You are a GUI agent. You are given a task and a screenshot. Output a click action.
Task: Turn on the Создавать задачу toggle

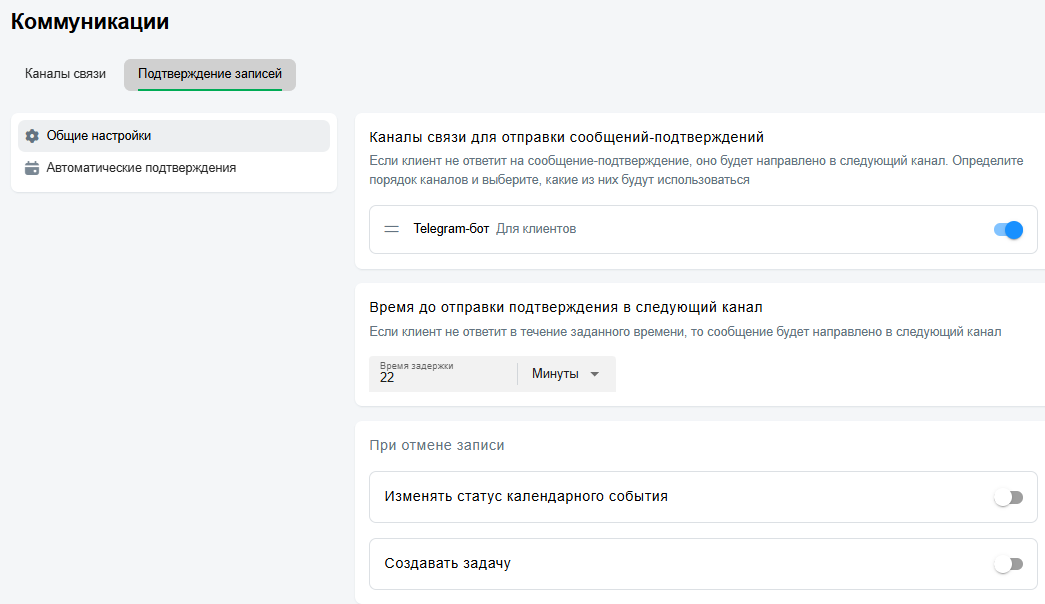point(1008,564)
